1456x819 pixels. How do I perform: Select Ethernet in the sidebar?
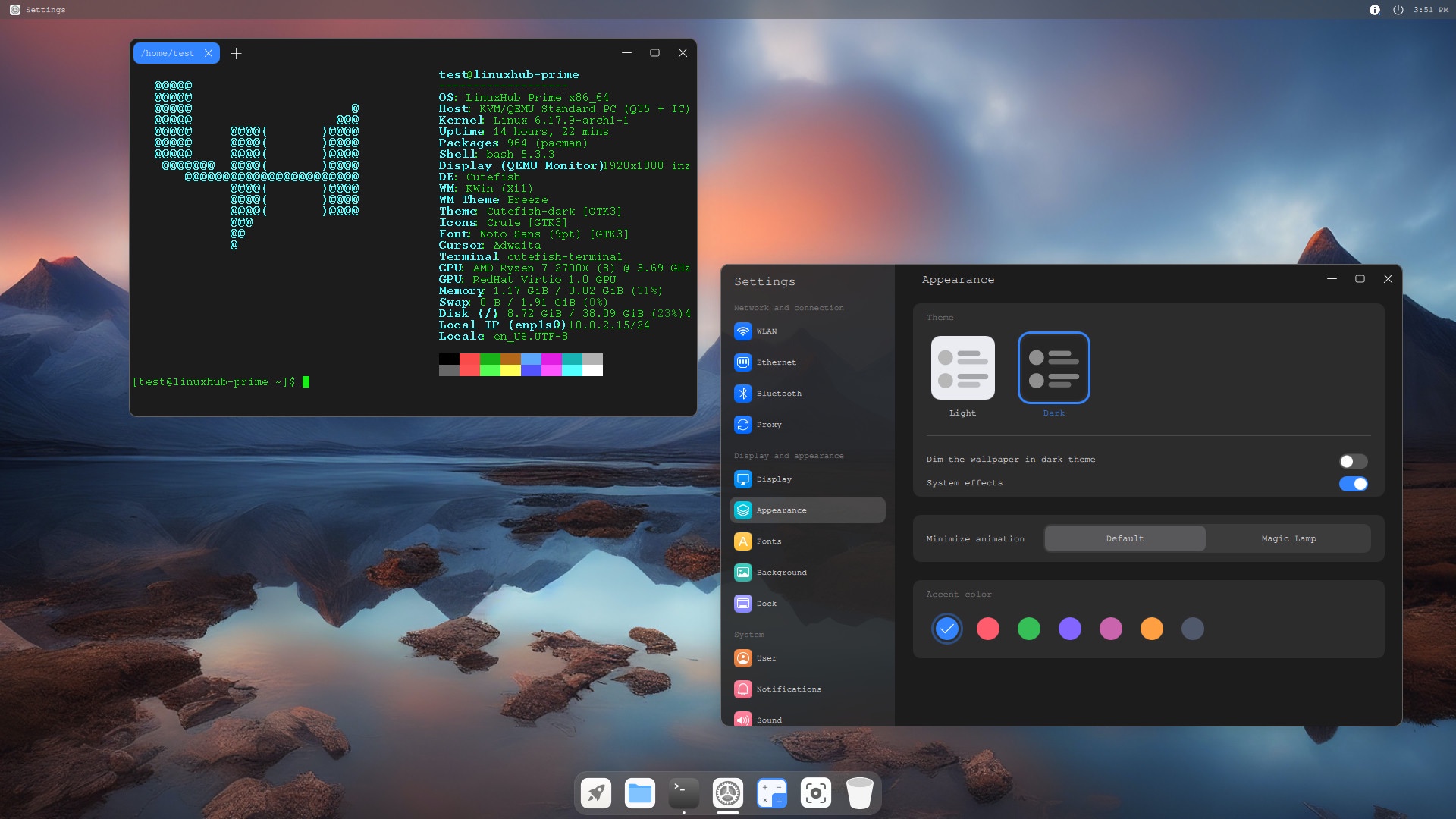[776, 362]
